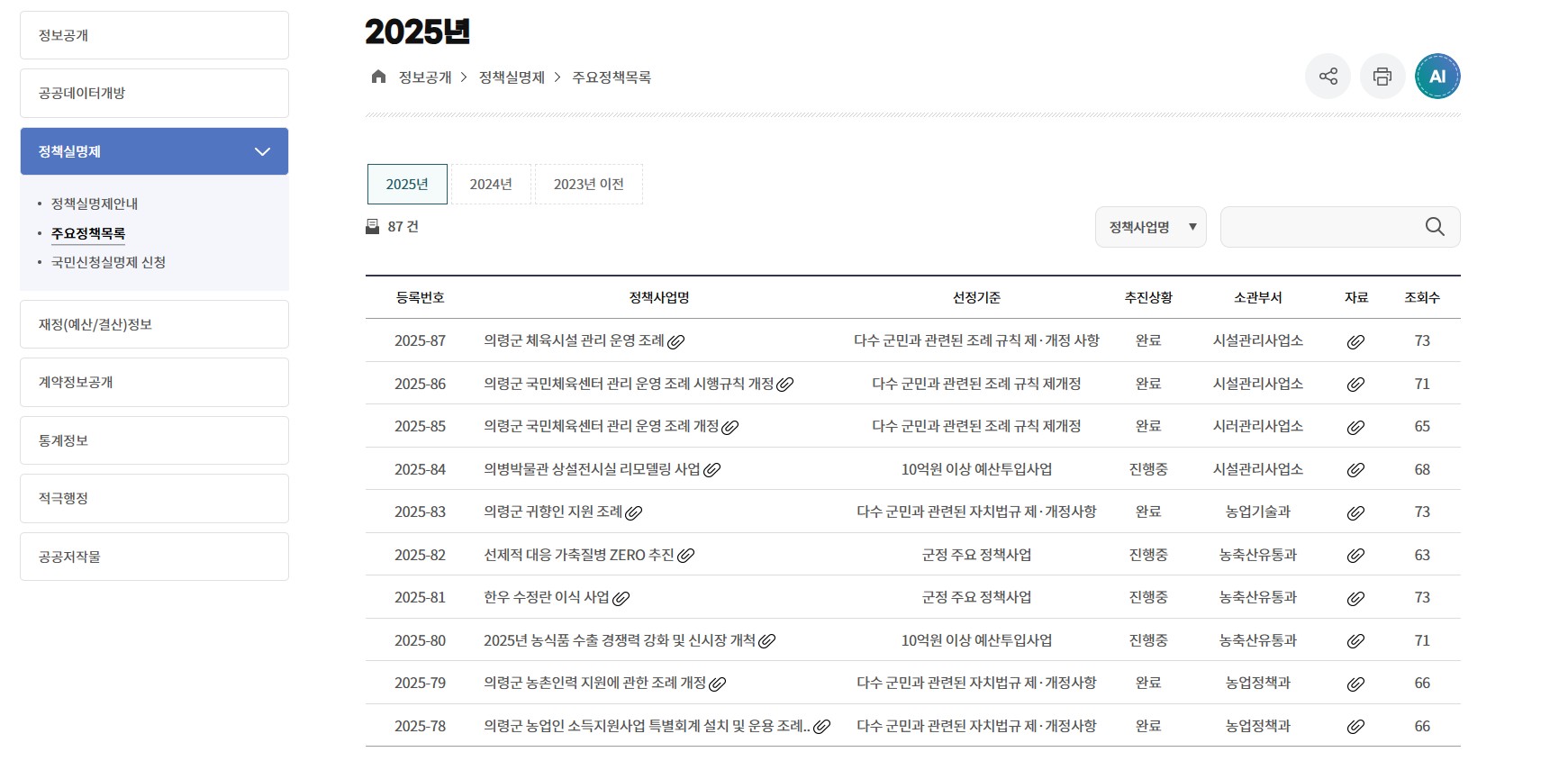Image resolution: width=1568 pixels, height=770 pixels.
Task: Click the home icon in the breadcrumb
Action: (x=378, y=77)
